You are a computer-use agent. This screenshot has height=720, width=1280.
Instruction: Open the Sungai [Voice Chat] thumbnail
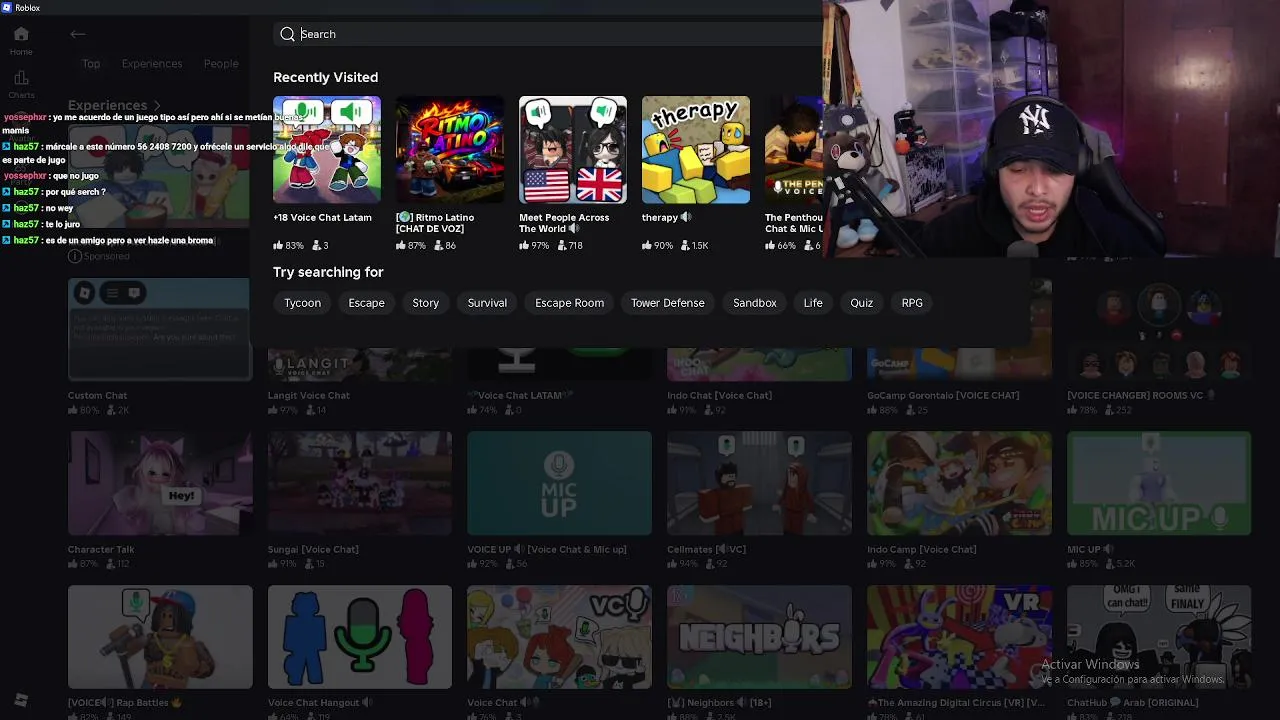pos(360,484)
